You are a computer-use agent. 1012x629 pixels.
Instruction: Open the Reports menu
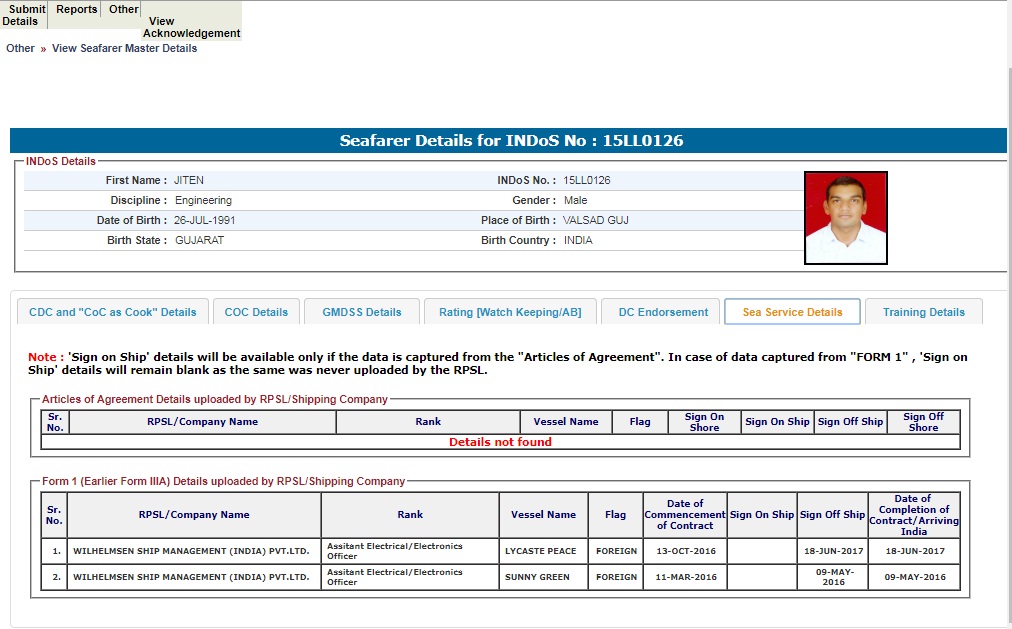tap(77, 10)
